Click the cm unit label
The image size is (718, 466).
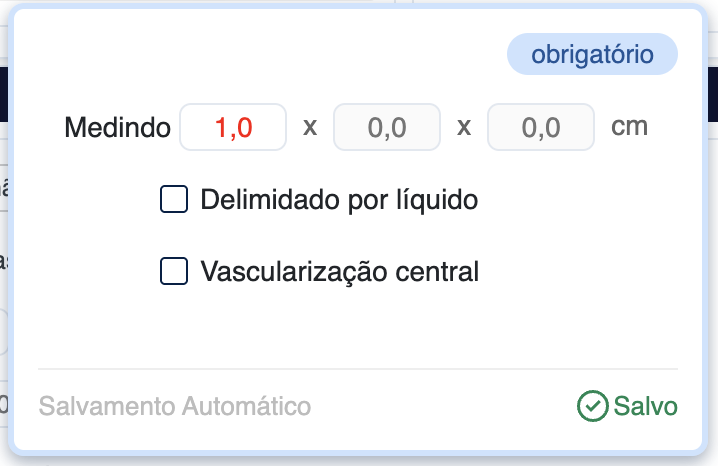(629, 128)
